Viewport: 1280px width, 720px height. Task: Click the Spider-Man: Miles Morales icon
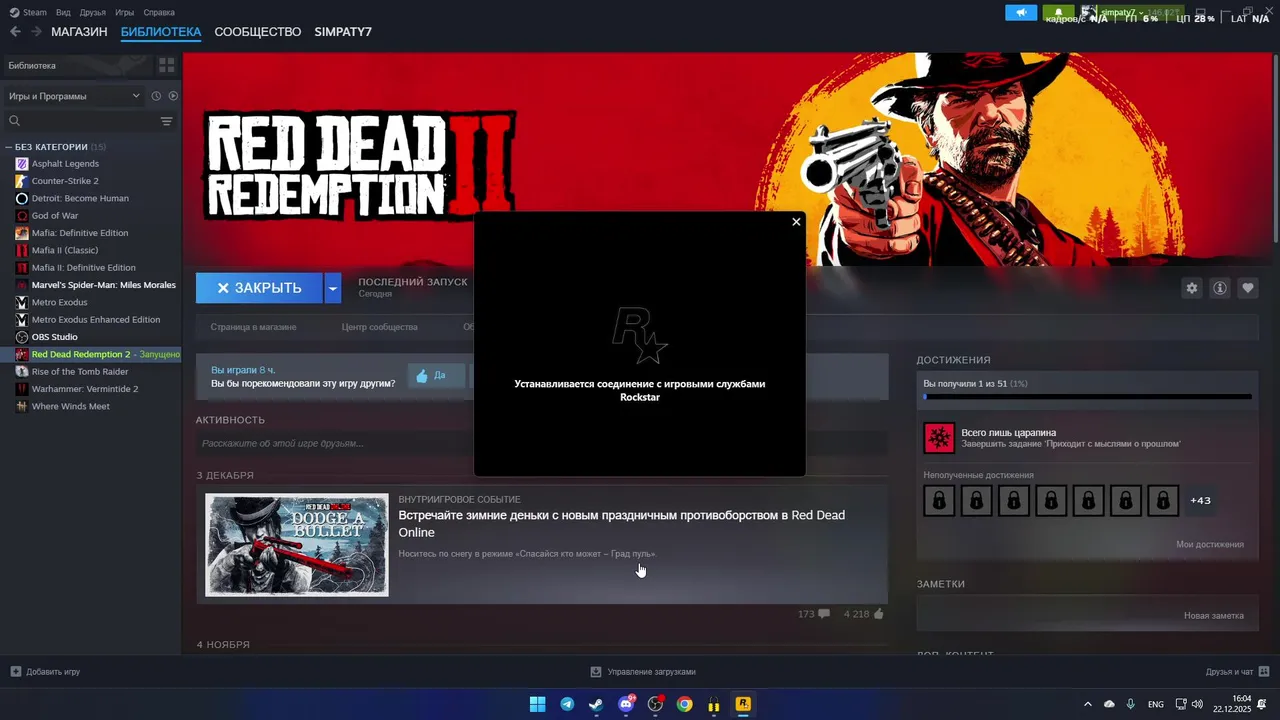[x=22, y=285]
